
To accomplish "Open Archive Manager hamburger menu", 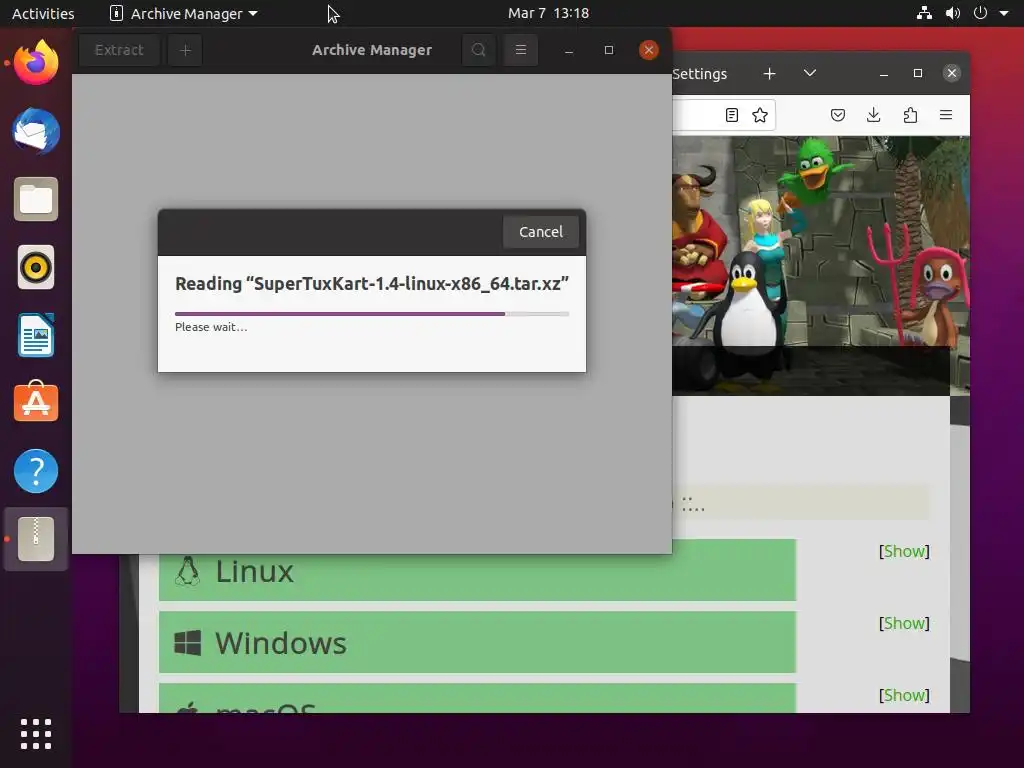I will pyautogui.click(x=520, y=50).
